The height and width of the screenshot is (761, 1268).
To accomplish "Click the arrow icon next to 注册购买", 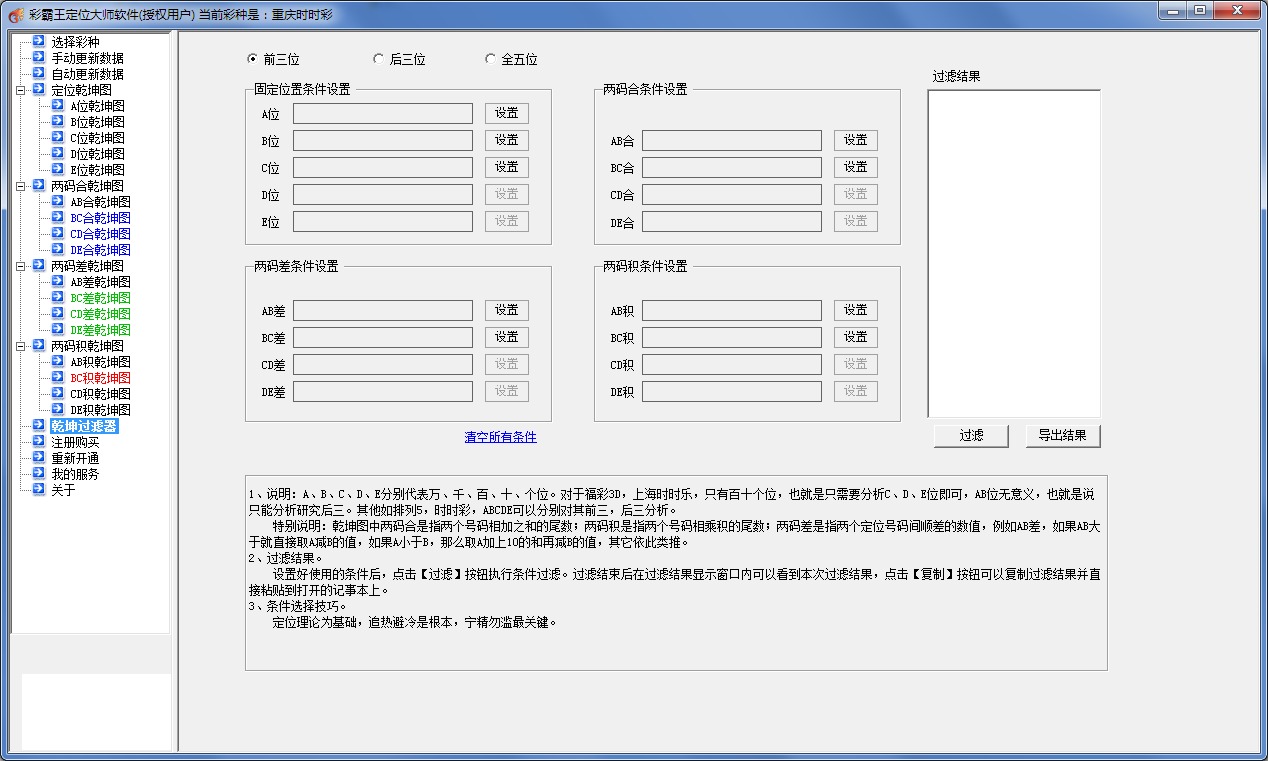I will click(x=38, y=442).
